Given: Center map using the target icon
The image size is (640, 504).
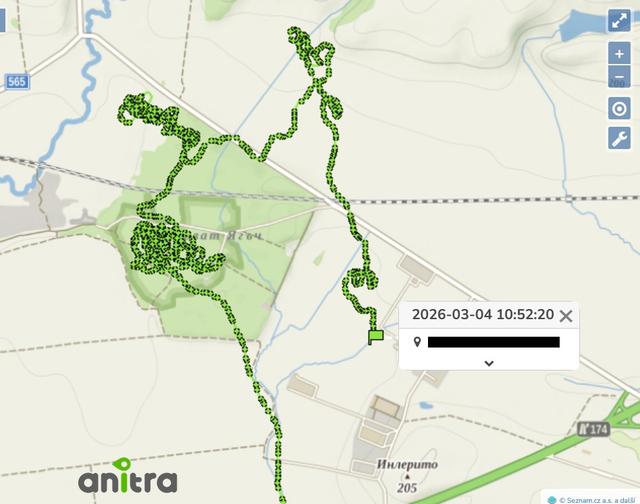Looking at the screenshot, I should (x=619, y=109).
